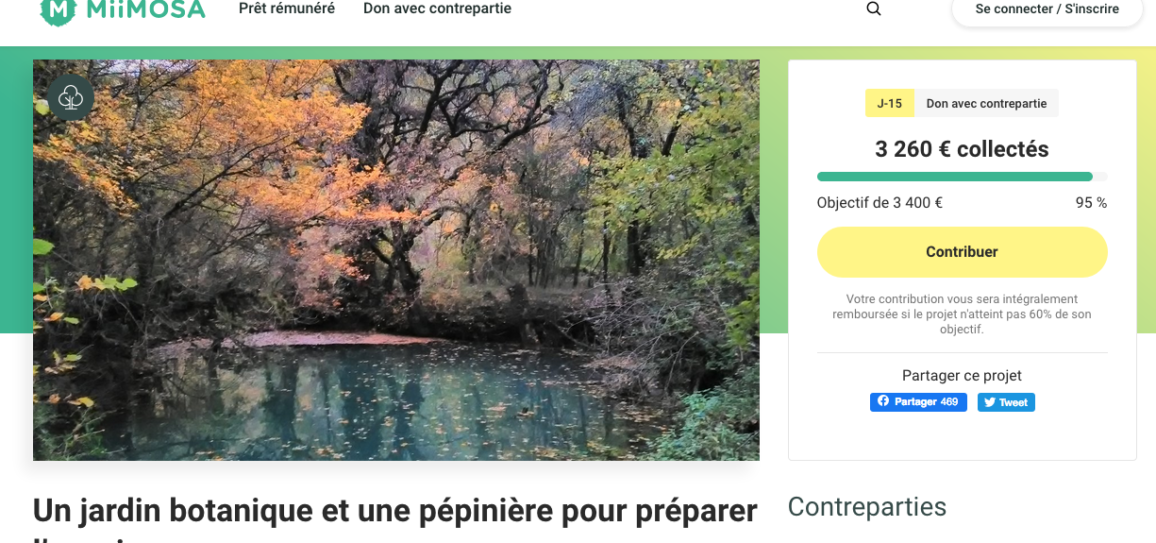
Task: Click the 3 260 € collectés amount
Action: pyautogui.click(x=962, y=150)
